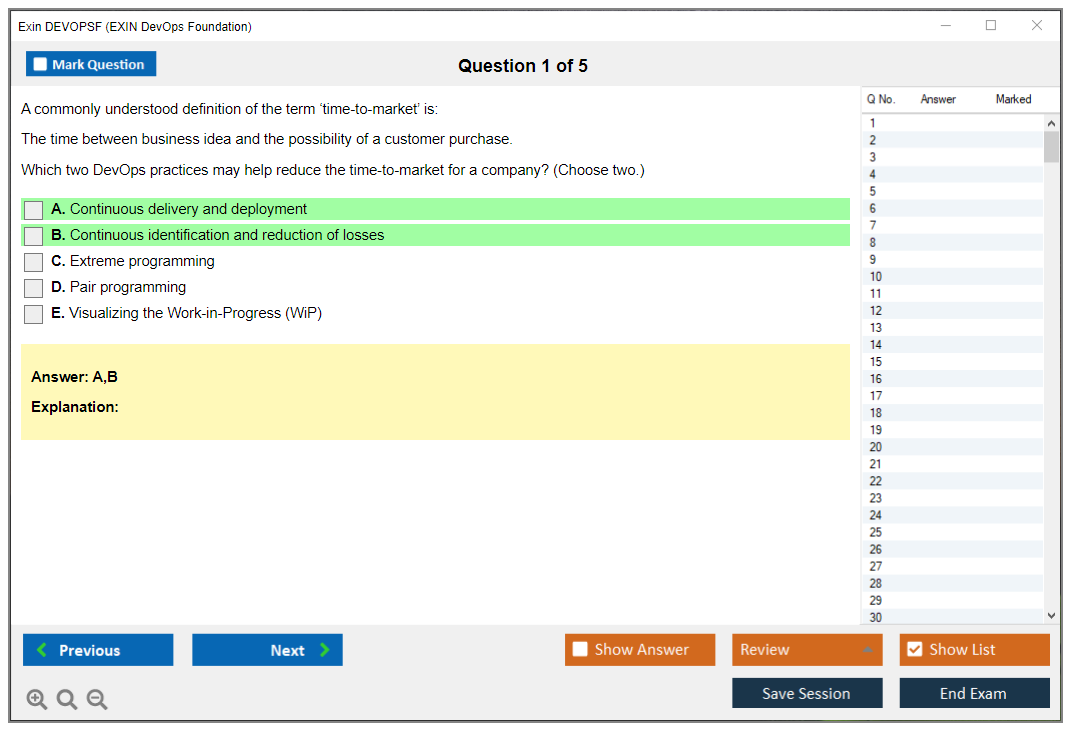This screenshot has width=1075, height=735.
Task: Uncheck the Show List option
Action: [915, 650]
